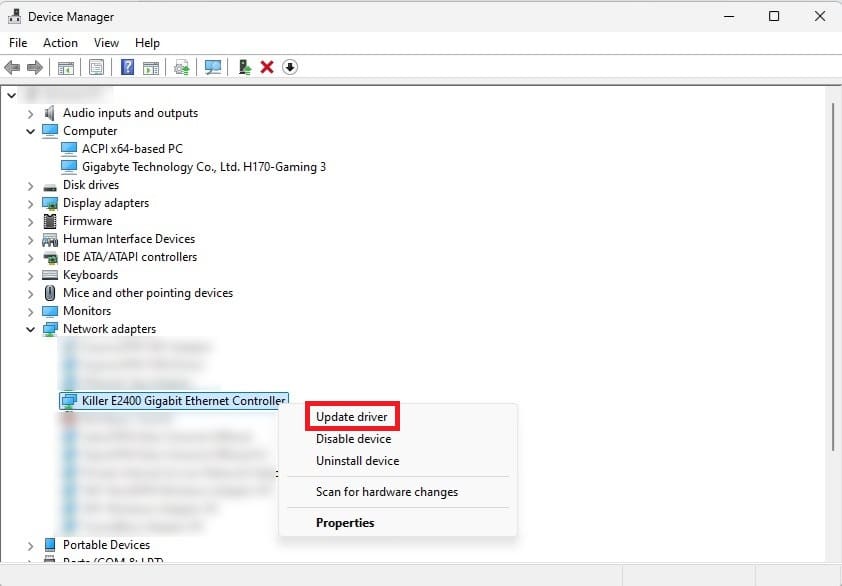Expand the Portable Devices node
This screenshot has height=586, width=842.
click(x=31, y=545)
